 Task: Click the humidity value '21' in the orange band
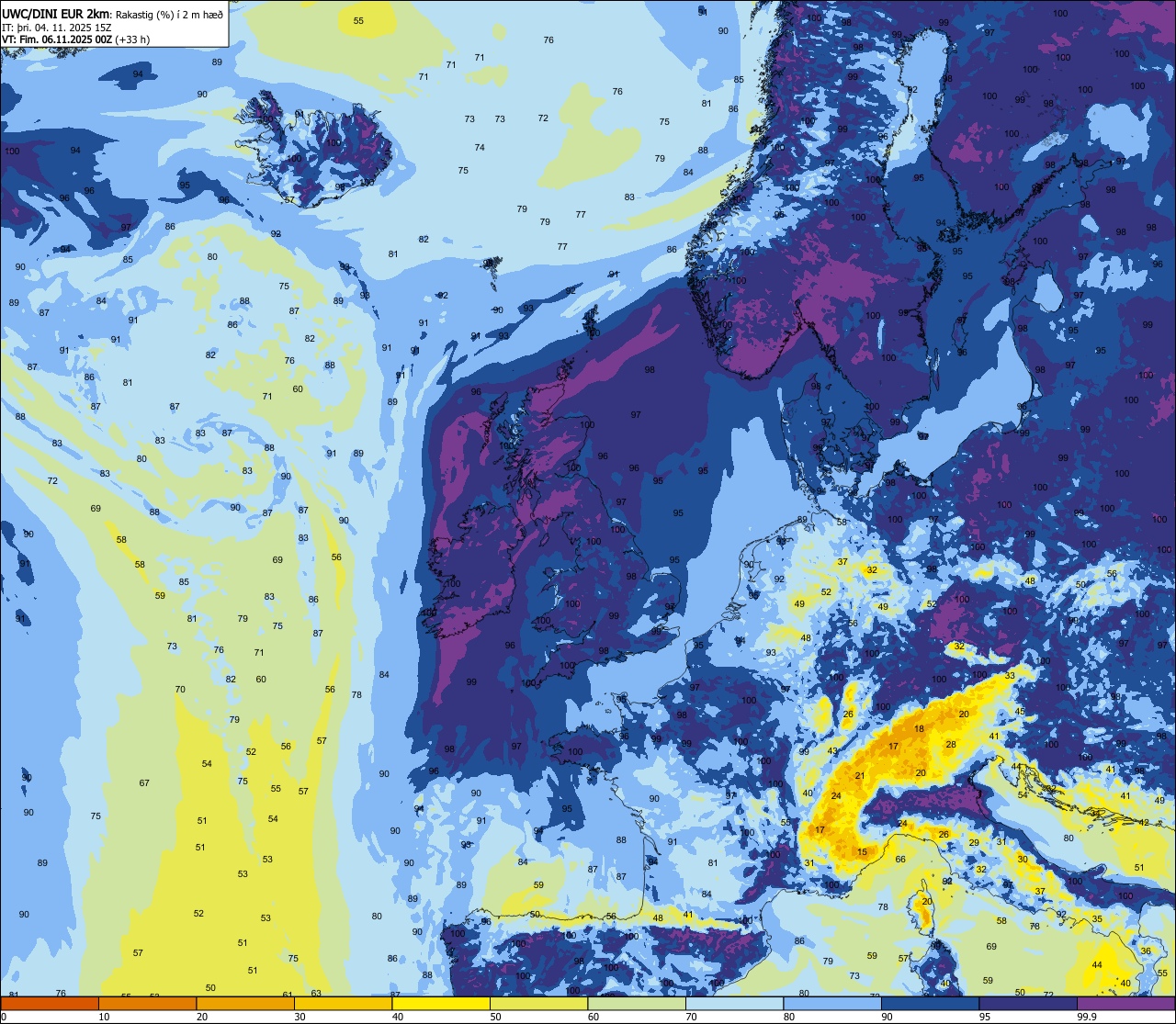pos(860,776)
